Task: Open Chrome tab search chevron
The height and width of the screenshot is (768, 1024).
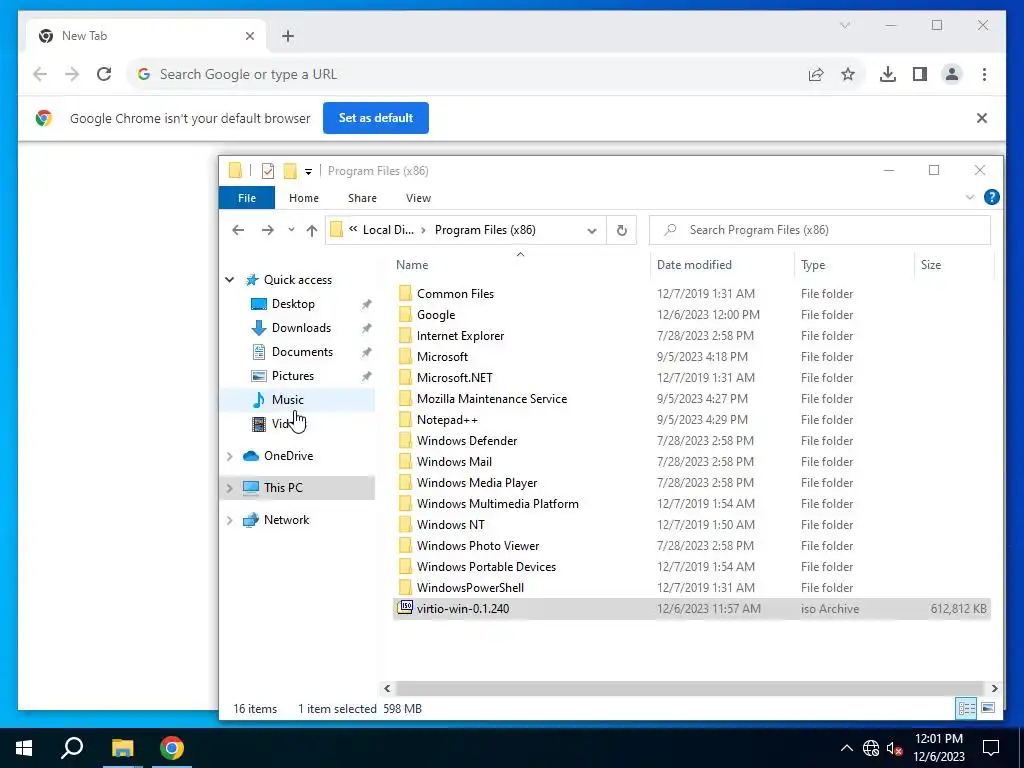Action: (844, 25)
